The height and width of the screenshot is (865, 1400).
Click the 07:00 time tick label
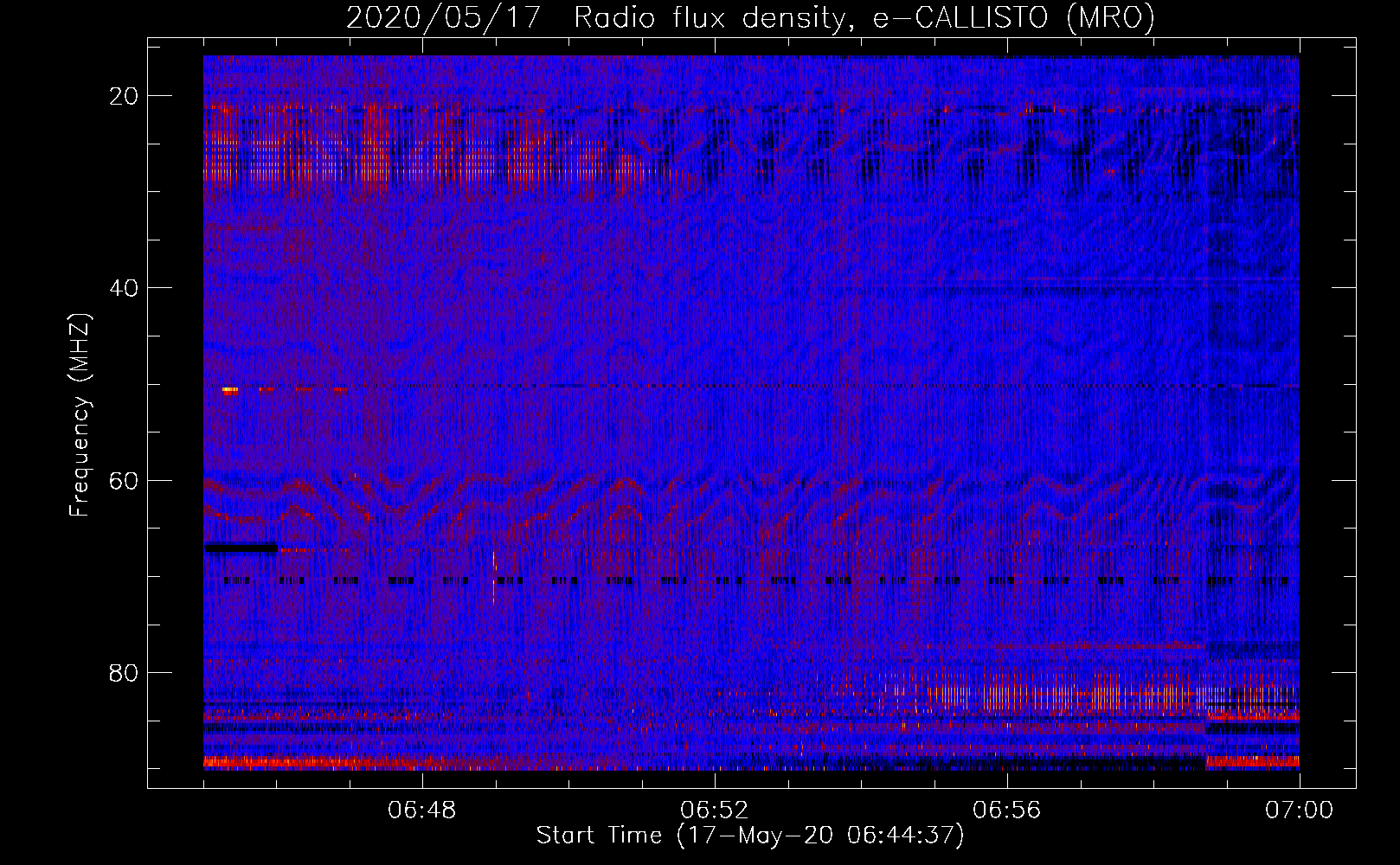point(1299,811)
